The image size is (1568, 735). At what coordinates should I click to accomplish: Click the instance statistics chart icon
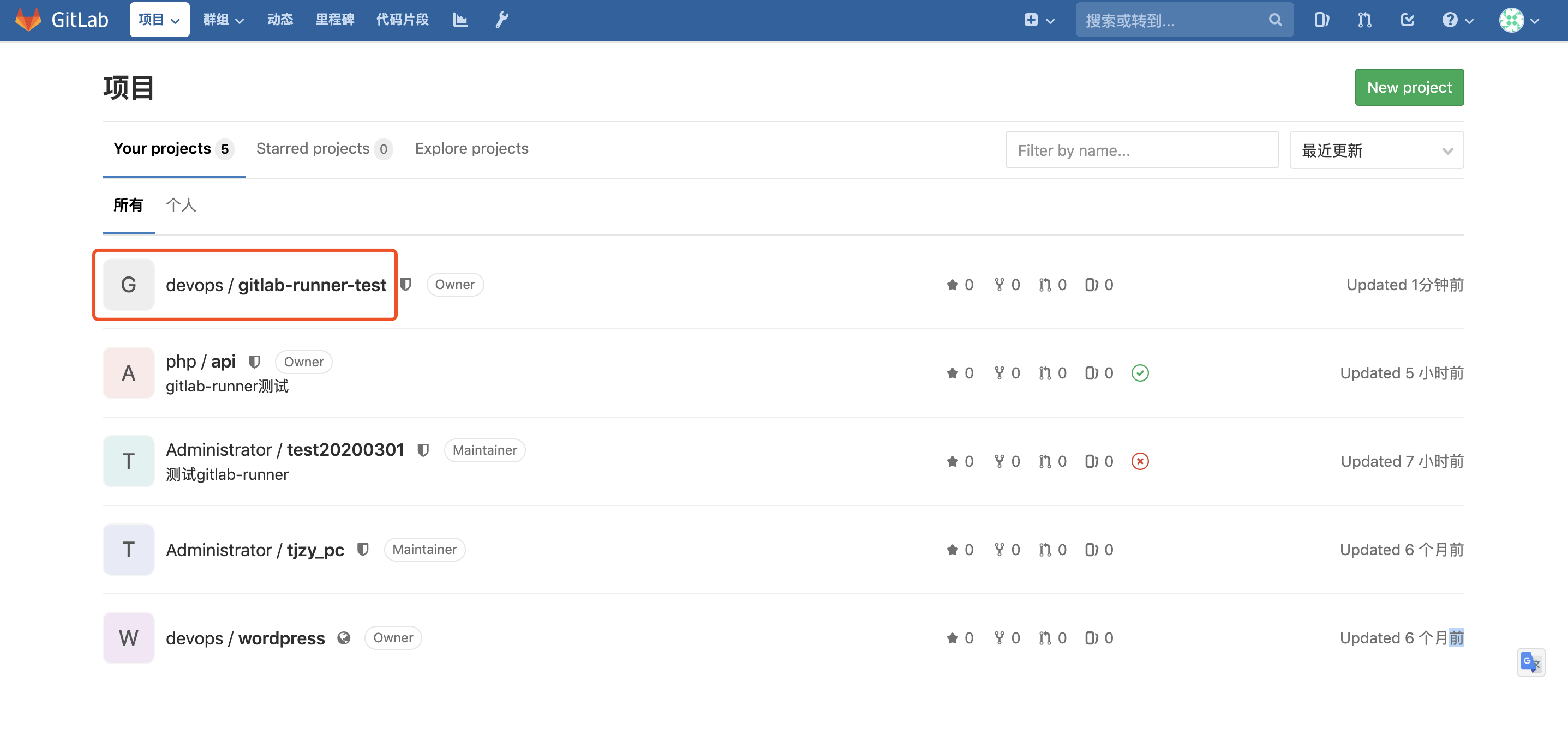point(459,20)
